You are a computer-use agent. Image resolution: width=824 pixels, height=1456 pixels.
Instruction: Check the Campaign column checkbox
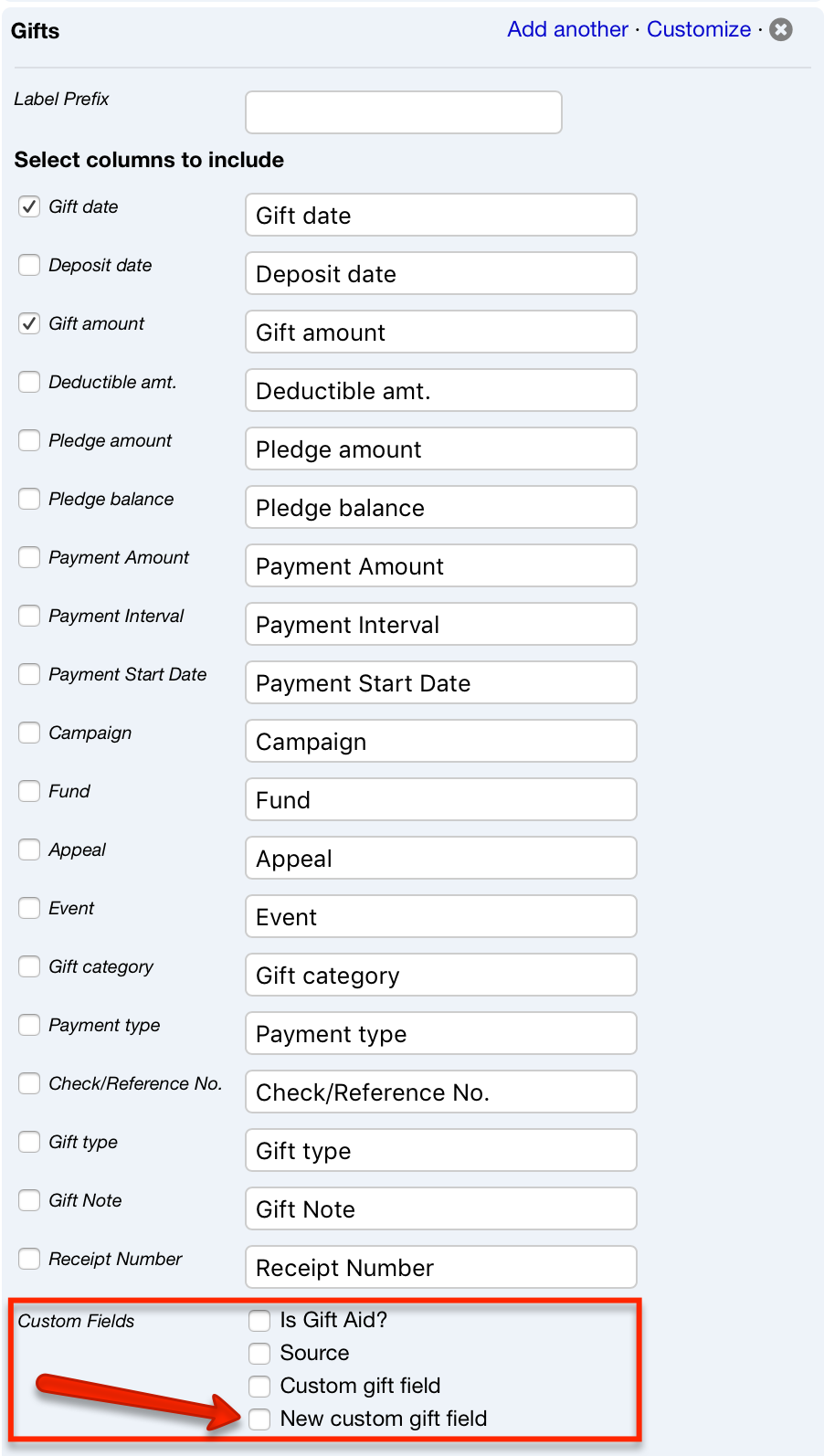pyautogui.click(x=28, y=733)
